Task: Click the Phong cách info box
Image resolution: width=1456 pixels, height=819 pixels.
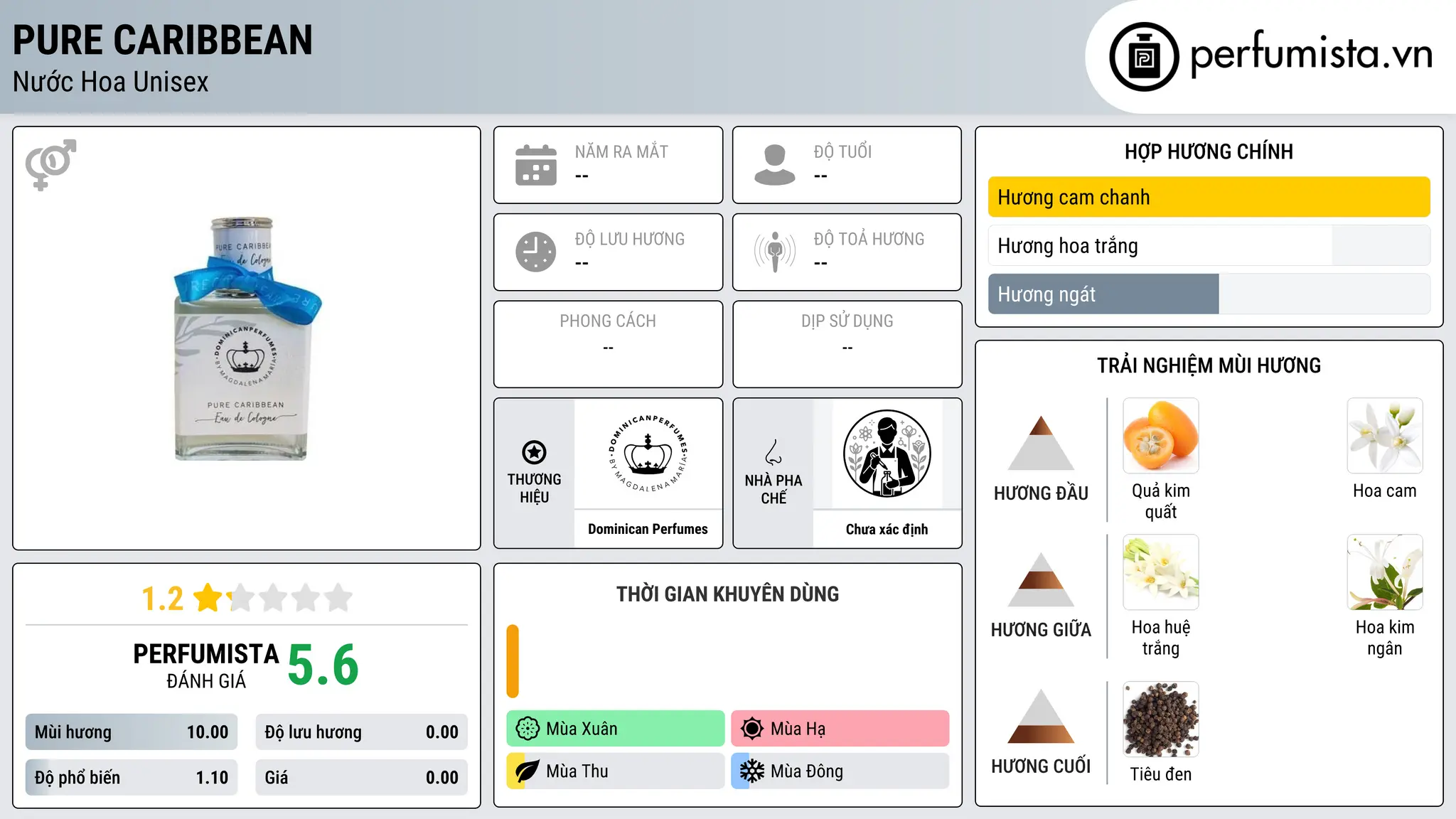Action: pyautogui.click(x=609, y=344)
